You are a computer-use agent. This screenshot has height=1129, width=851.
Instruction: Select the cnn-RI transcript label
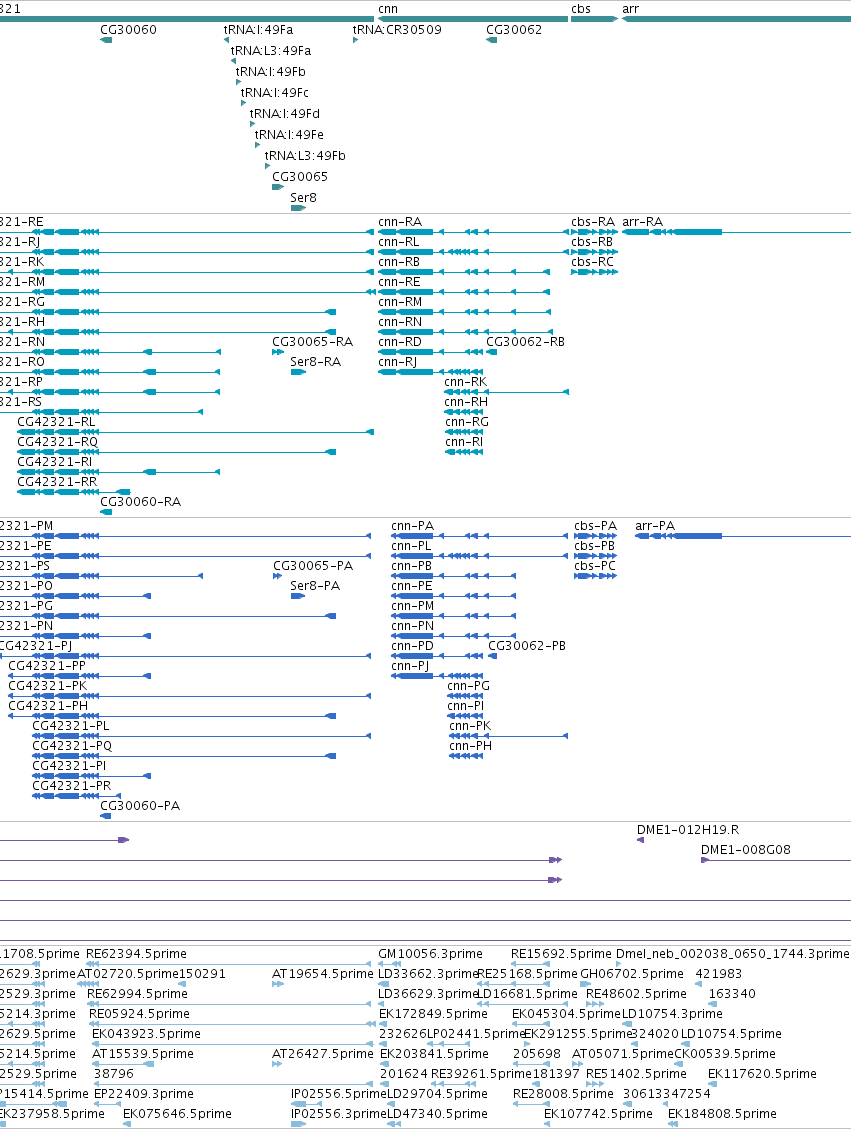point(464,441)
